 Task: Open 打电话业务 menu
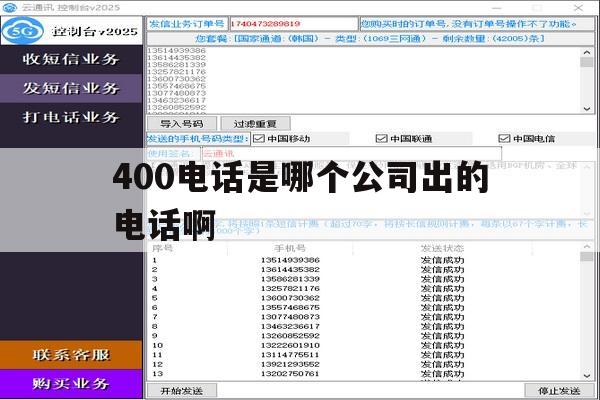[71, 117]
